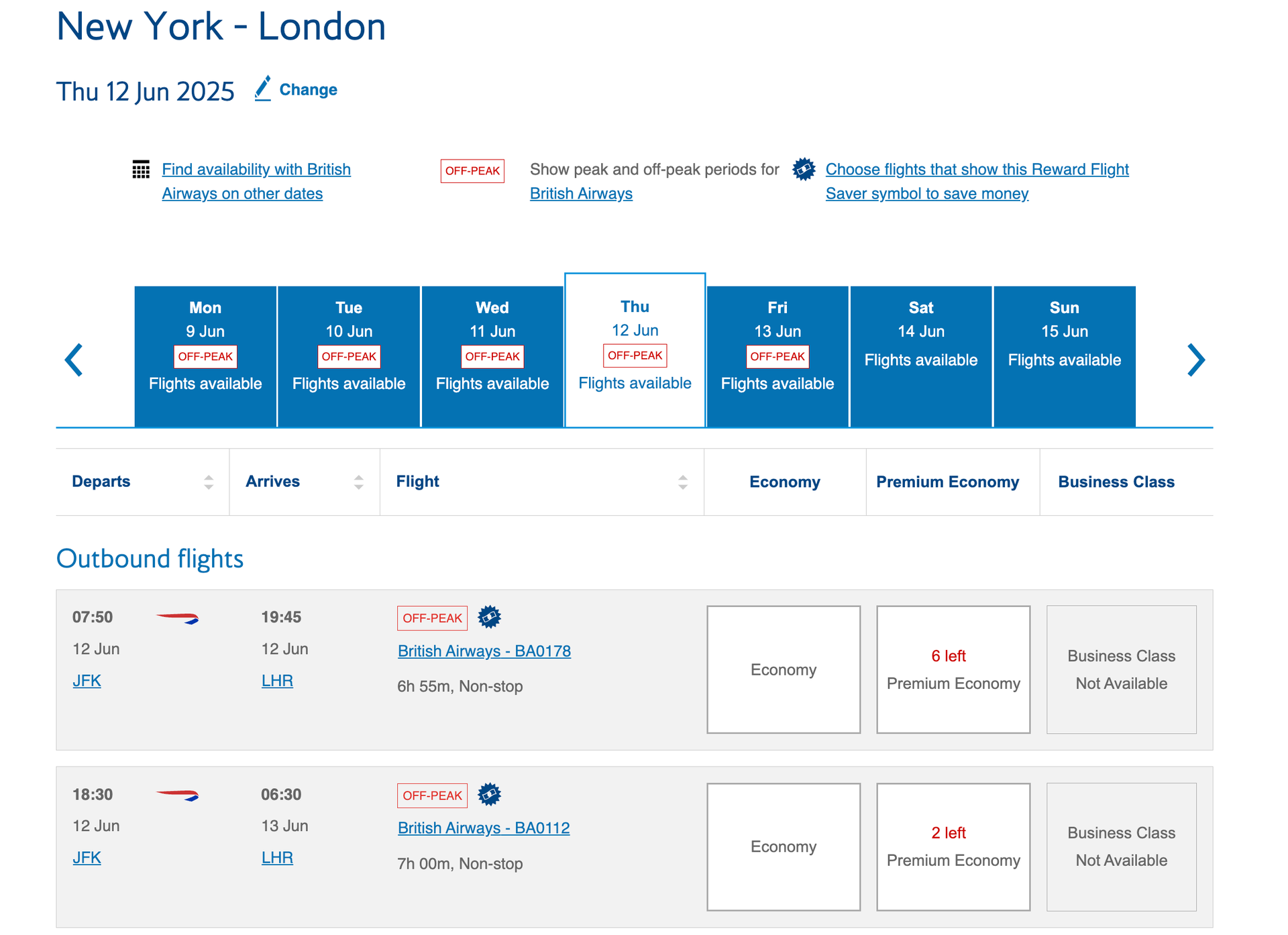Click the OFF-PEAK badge near the legend

pos(472,171)
